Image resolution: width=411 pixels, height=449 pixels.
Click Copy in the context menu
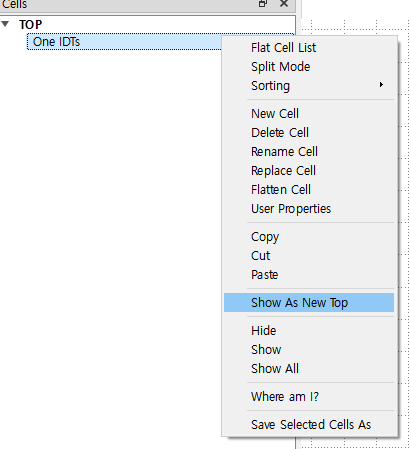265,237
